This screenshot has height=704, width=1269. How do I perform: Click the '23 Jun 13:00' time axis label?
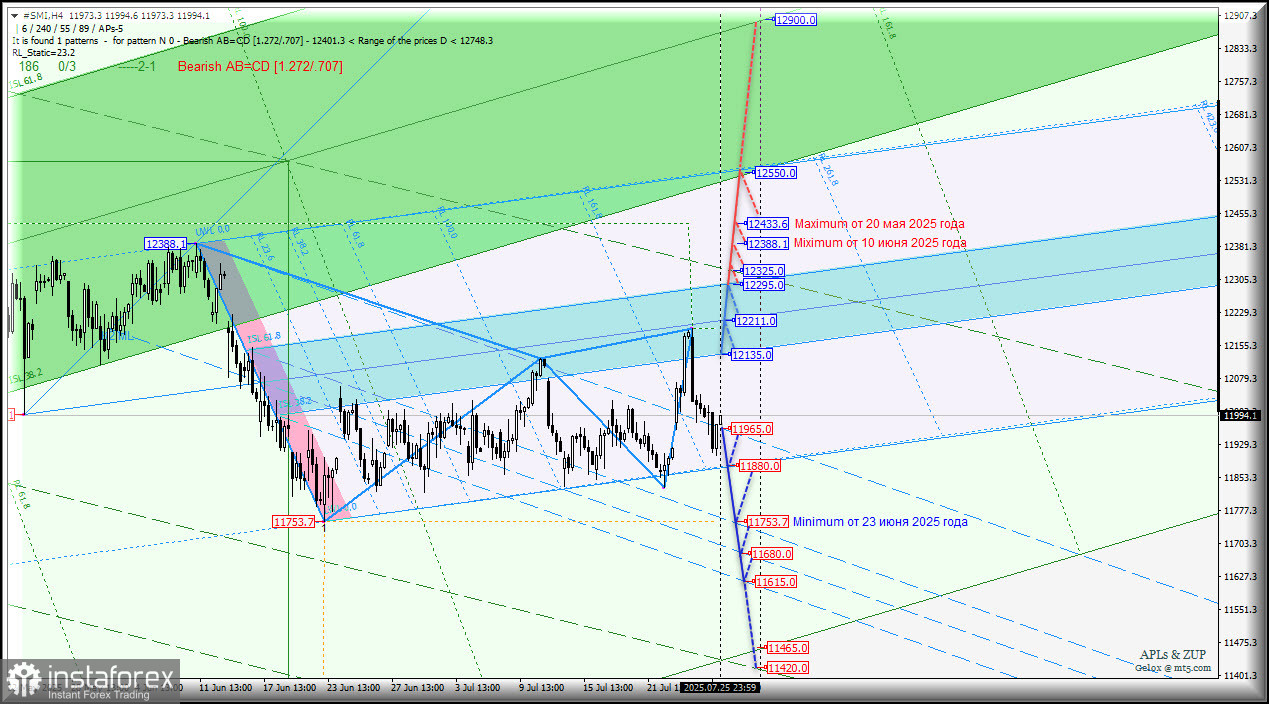coord(354,688)
